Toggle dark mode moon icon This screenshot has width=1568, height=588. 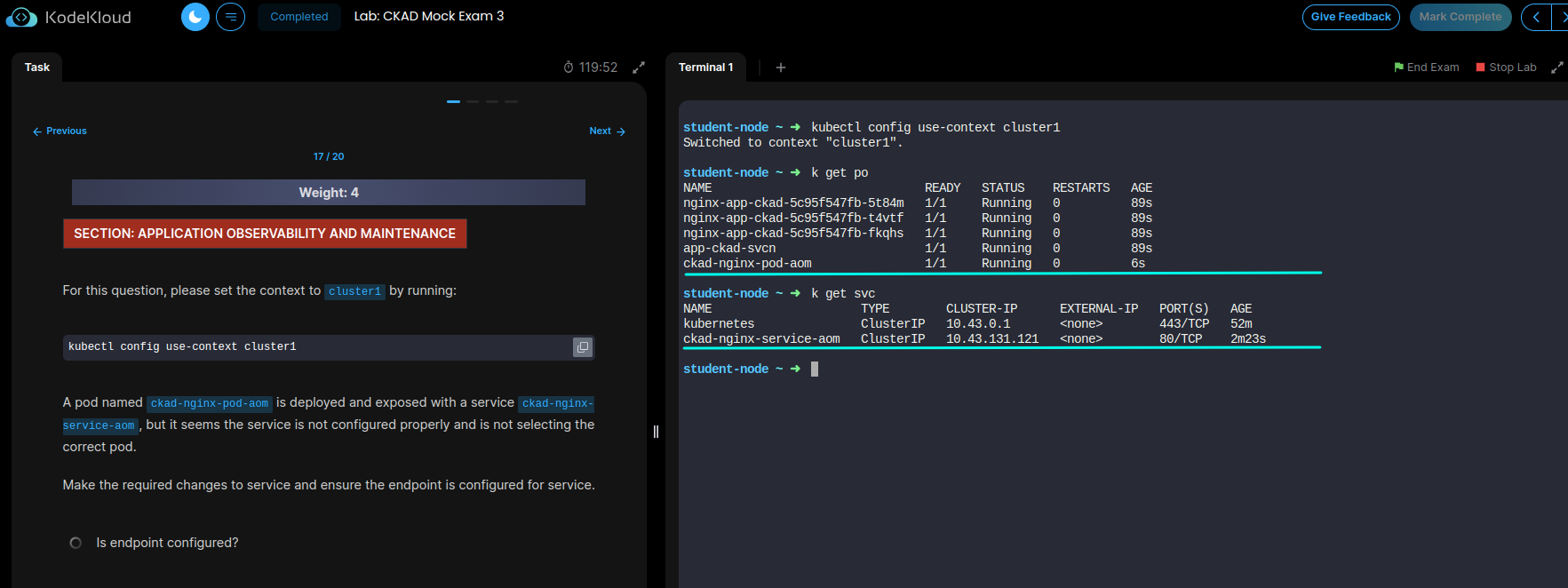[x=195, y=17]
